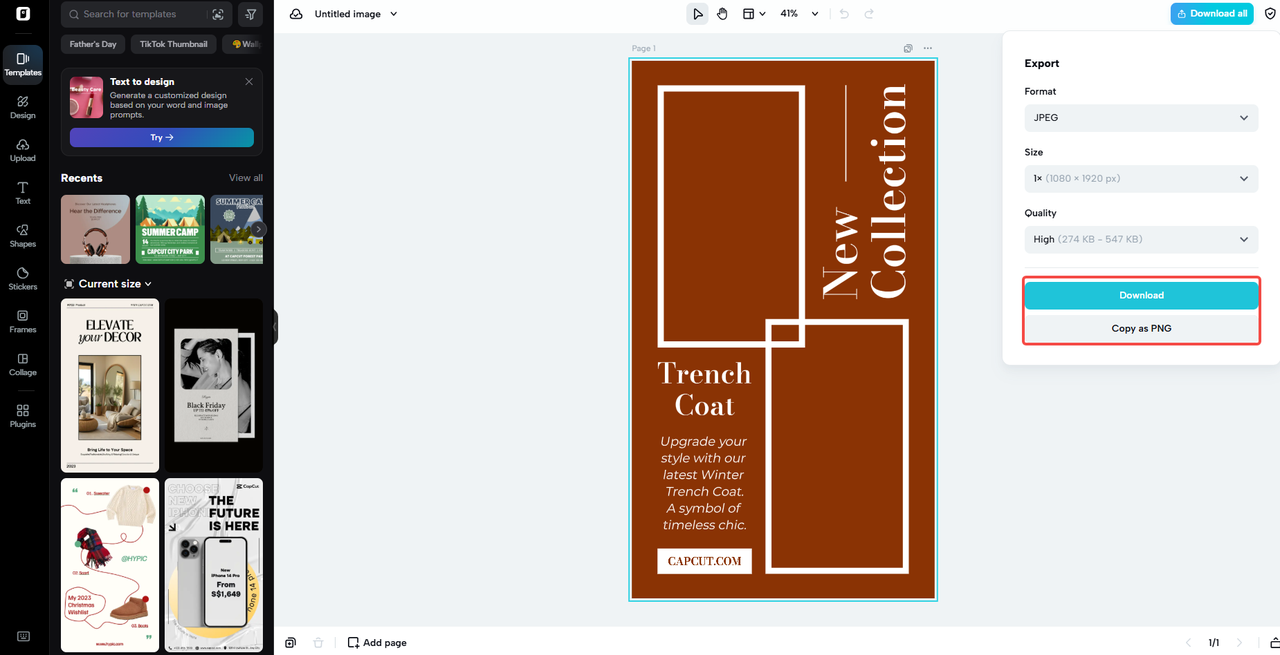The width and height of the screenshot is (1280, 655).
Task: Click the Add page button
Action: point(377,642)
